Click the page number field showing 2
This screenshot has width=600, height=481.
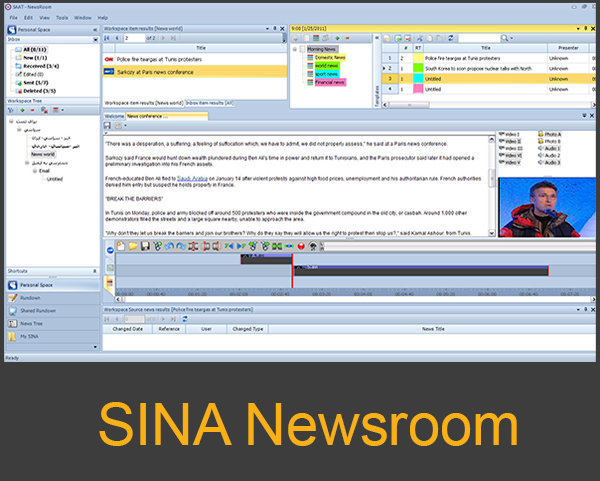tap(134, 38)
